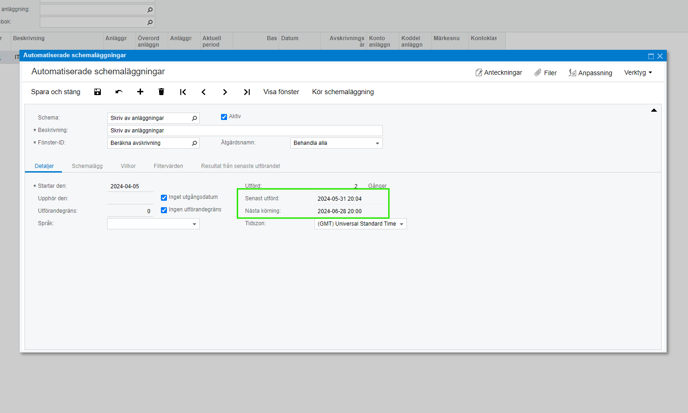Open Filer attachments
This screenshot has width=688, height=413.
click(x=545, y=73)
